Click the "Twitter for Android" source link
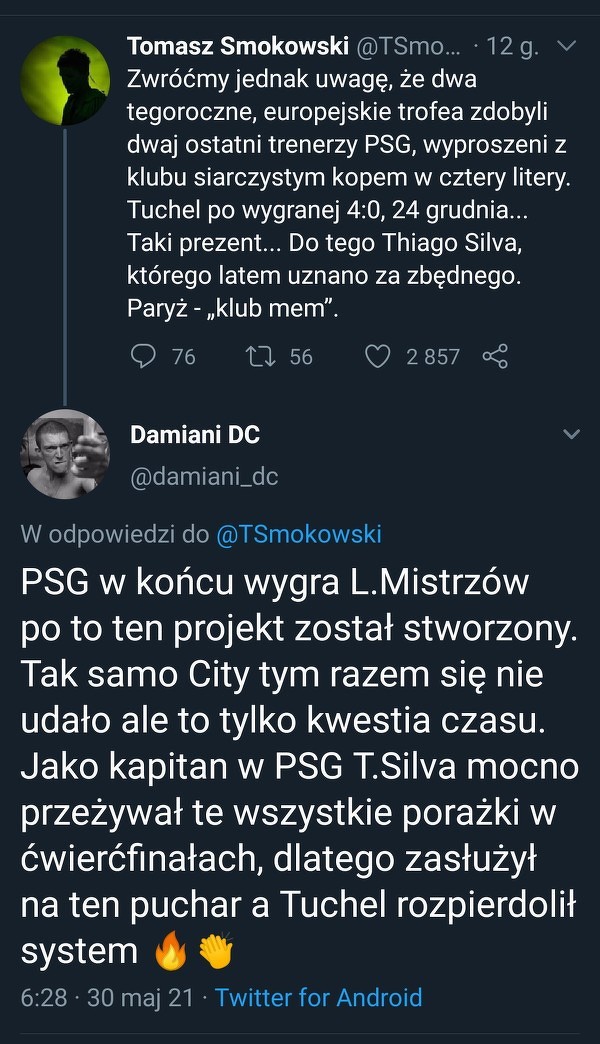Viewport: 600px width, 1044px height. point(318,997)
